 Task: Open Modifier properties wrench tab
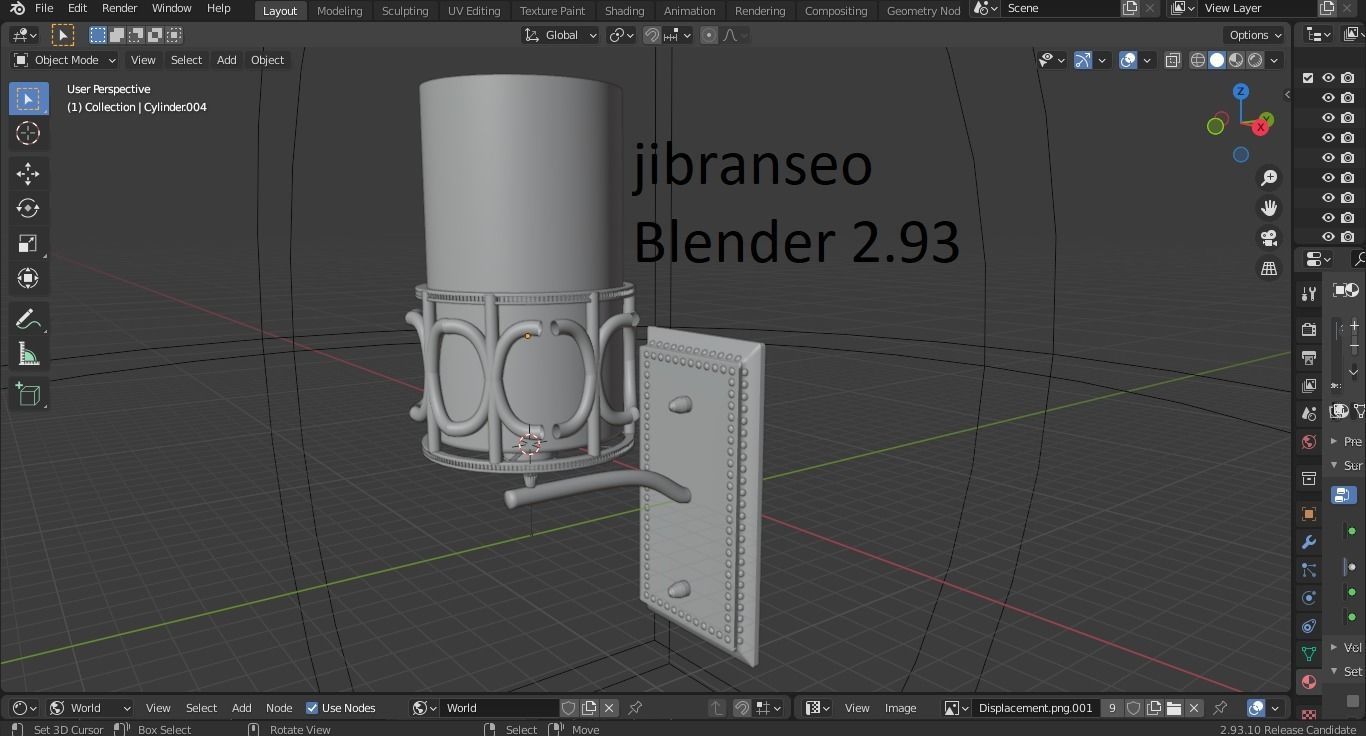point(1309,542)
